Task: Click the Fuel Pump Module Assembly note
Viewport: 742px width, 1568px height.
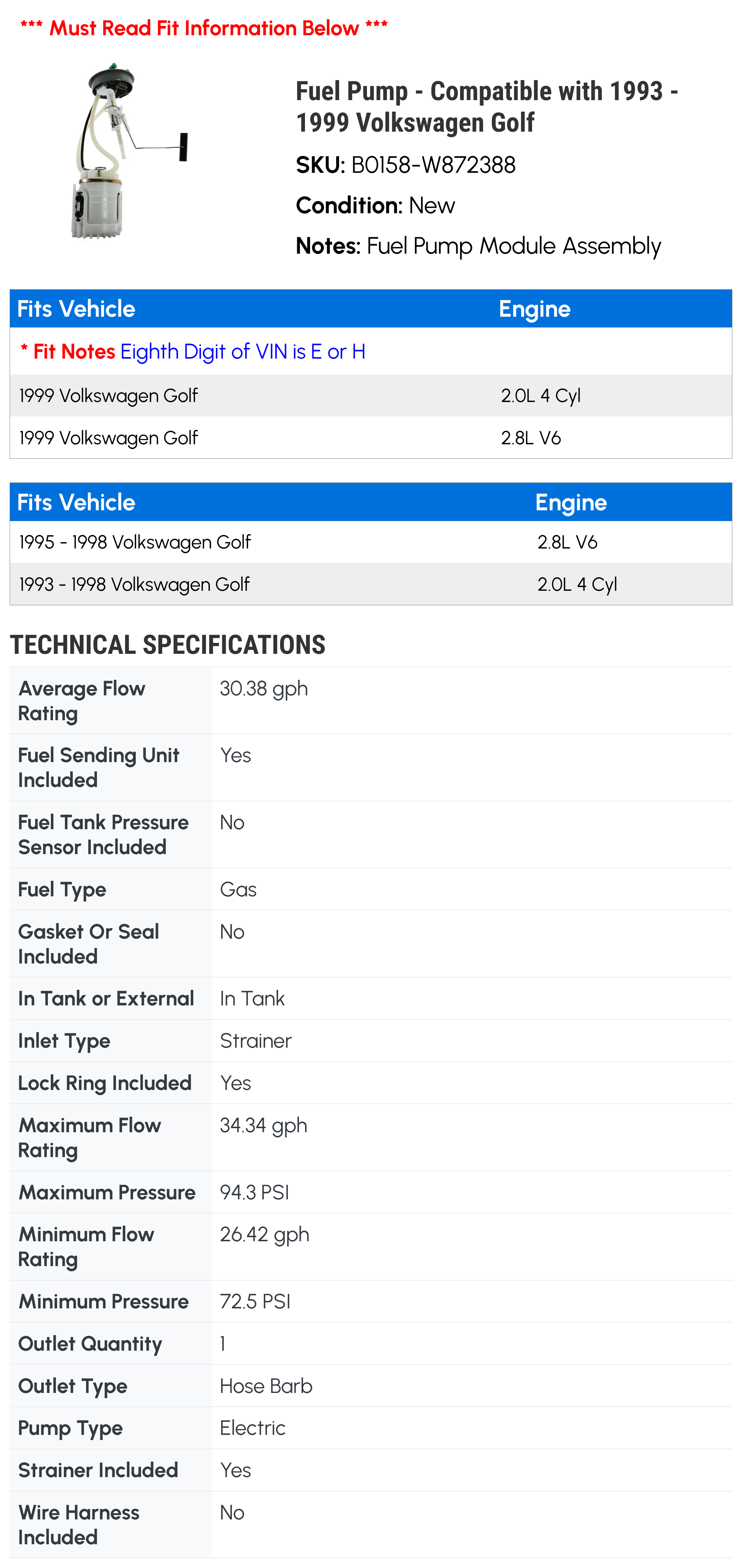Action: (513, 246)
